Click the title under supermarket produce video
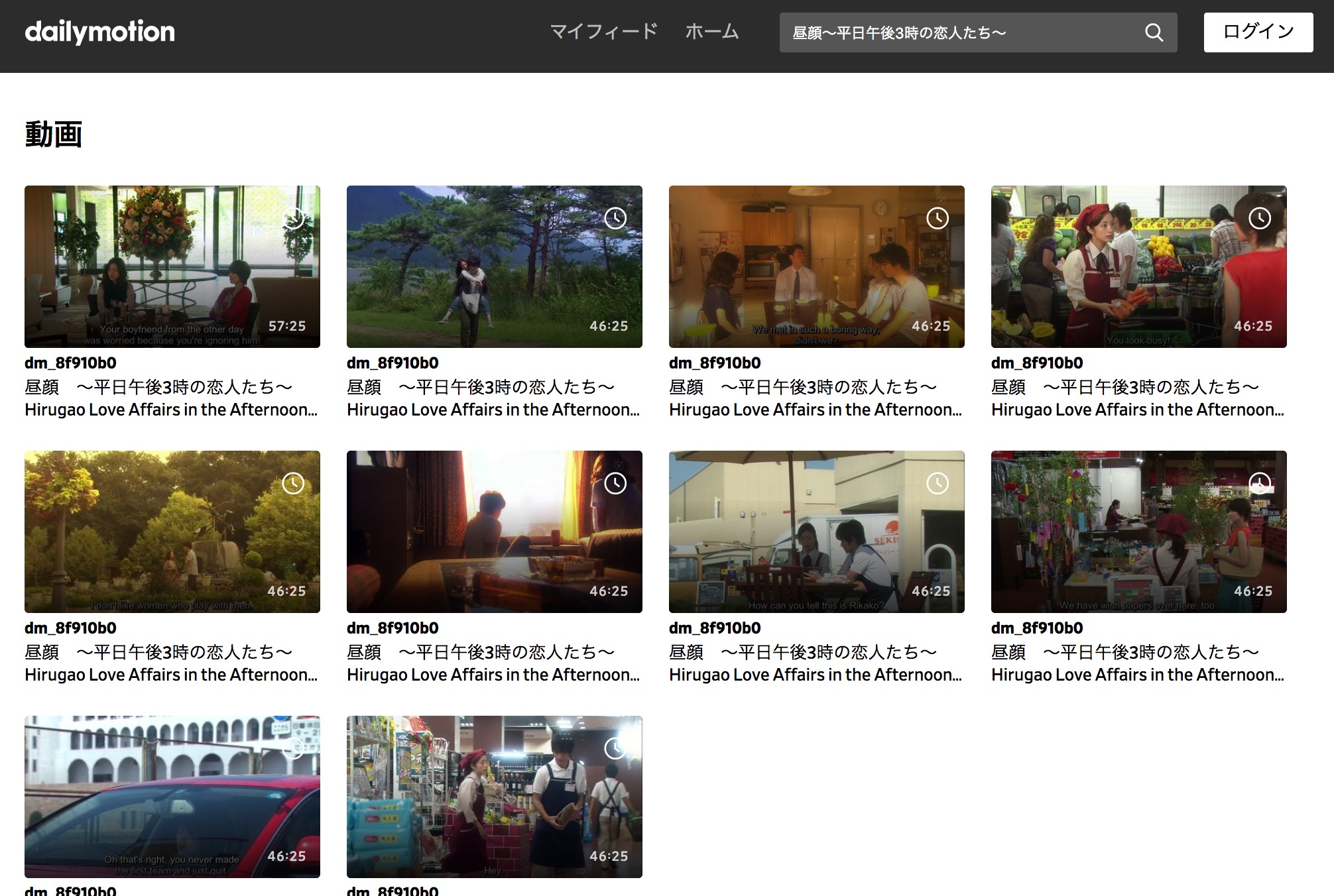This screenshot has width=1334, height=896. click(x=1138, y=398)
